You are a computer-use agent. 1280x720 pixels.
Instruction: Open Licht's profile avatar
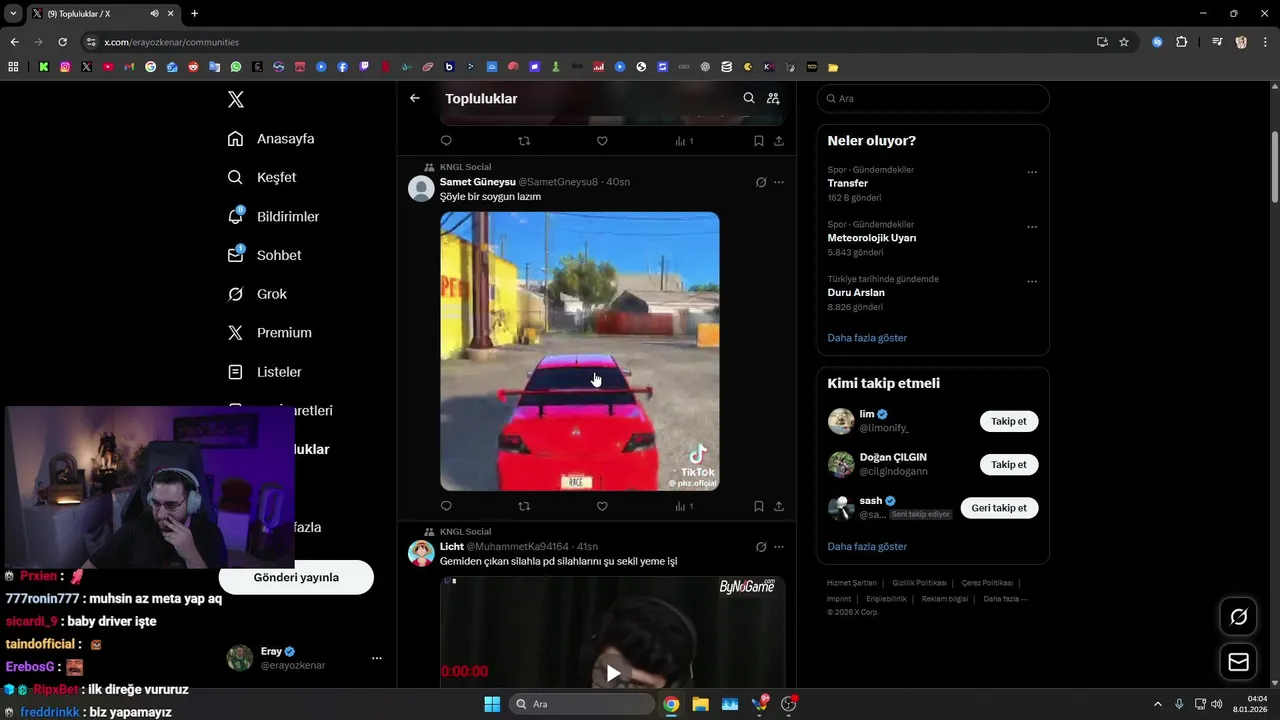421,554
